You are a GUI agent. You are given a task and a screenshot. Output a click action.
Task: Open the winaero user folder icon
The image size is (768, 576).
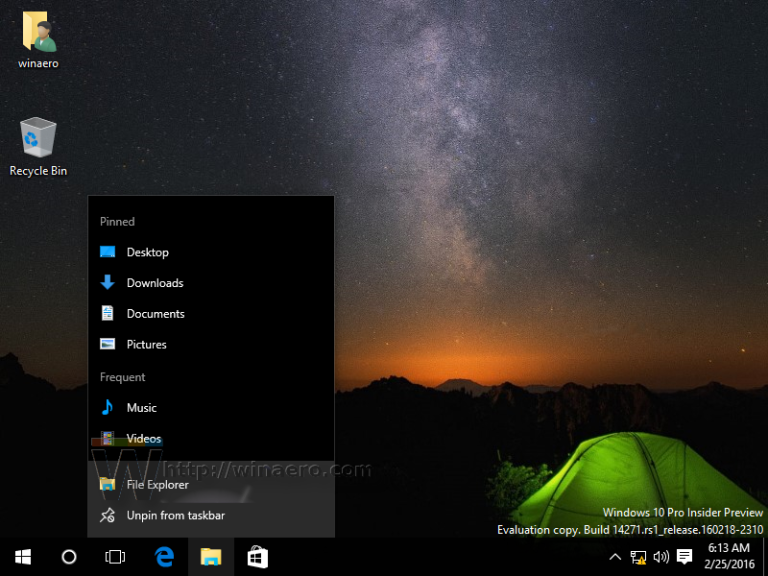click(x=38, y=34)
